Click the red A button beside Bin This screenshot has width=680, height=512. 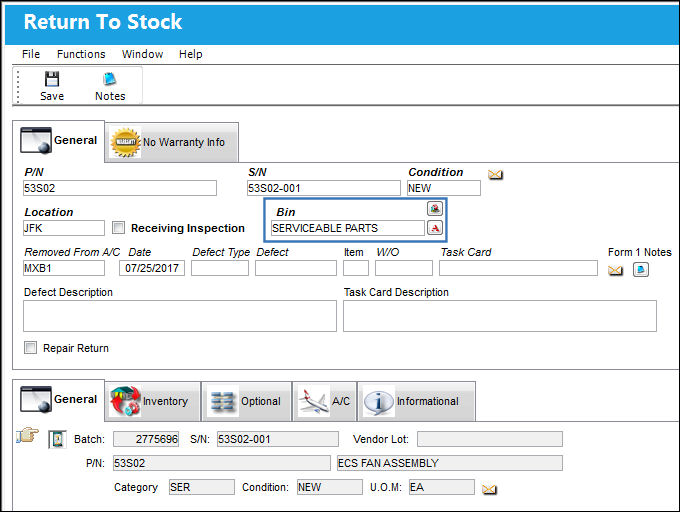(435, 228)
